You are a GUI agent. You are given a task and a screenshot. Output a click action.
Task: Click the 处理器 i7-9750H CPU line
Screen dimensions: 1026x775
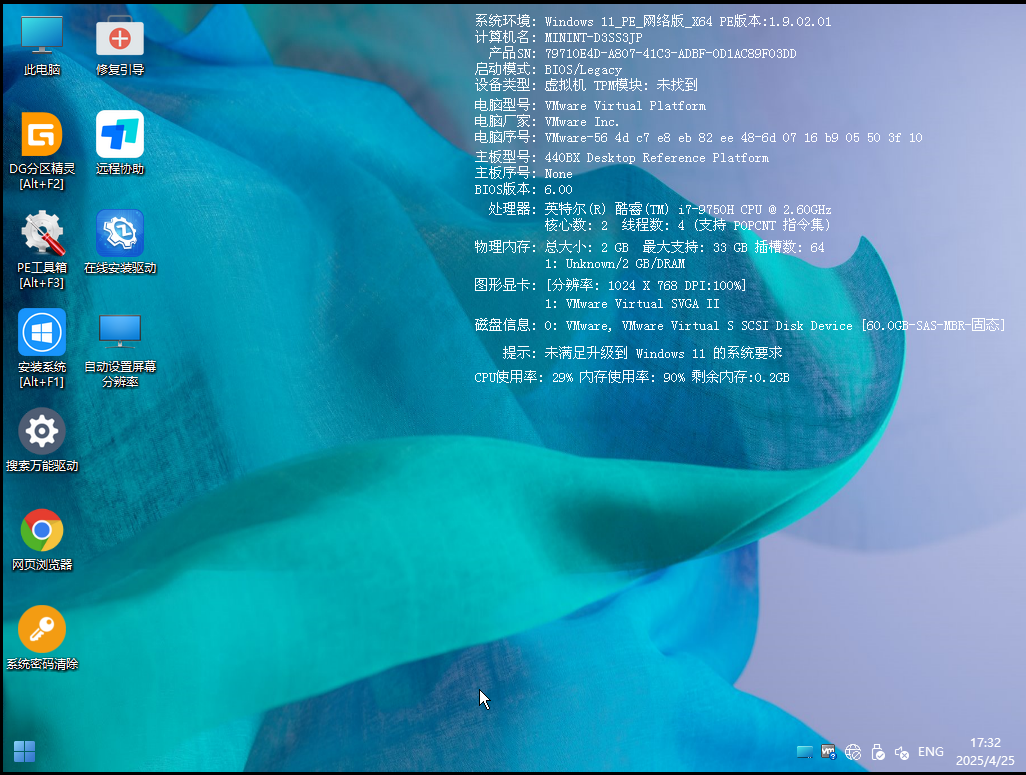click(660, 209)
